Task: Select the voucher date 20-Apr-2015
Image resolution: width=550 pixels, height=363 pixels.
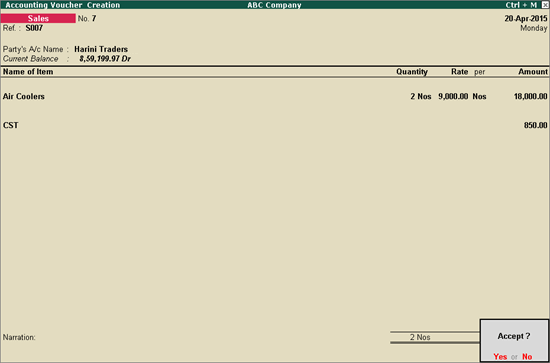Action: [526, 19]
